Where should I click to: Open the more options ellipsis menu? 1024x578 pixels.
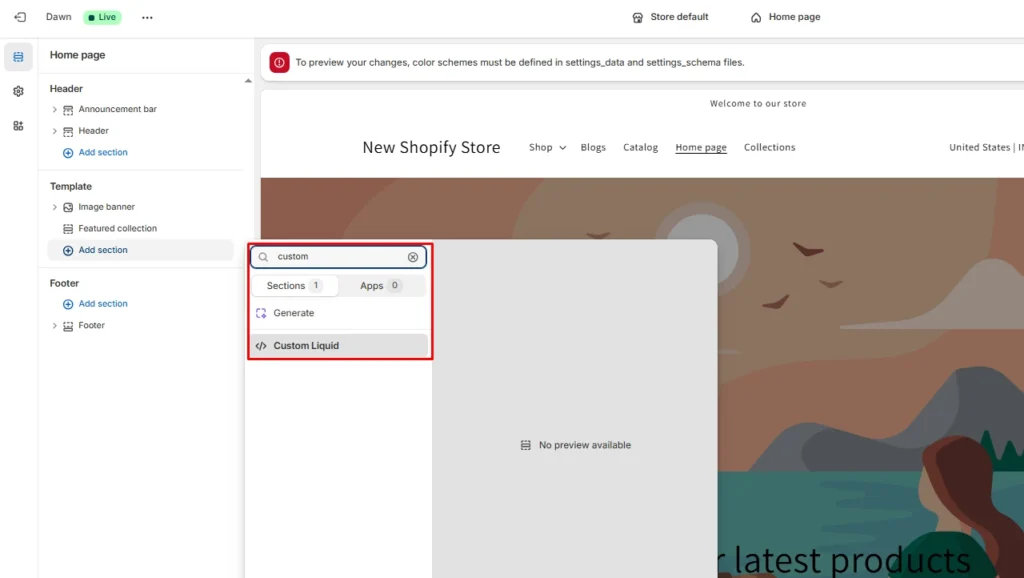tap(147, 17)
